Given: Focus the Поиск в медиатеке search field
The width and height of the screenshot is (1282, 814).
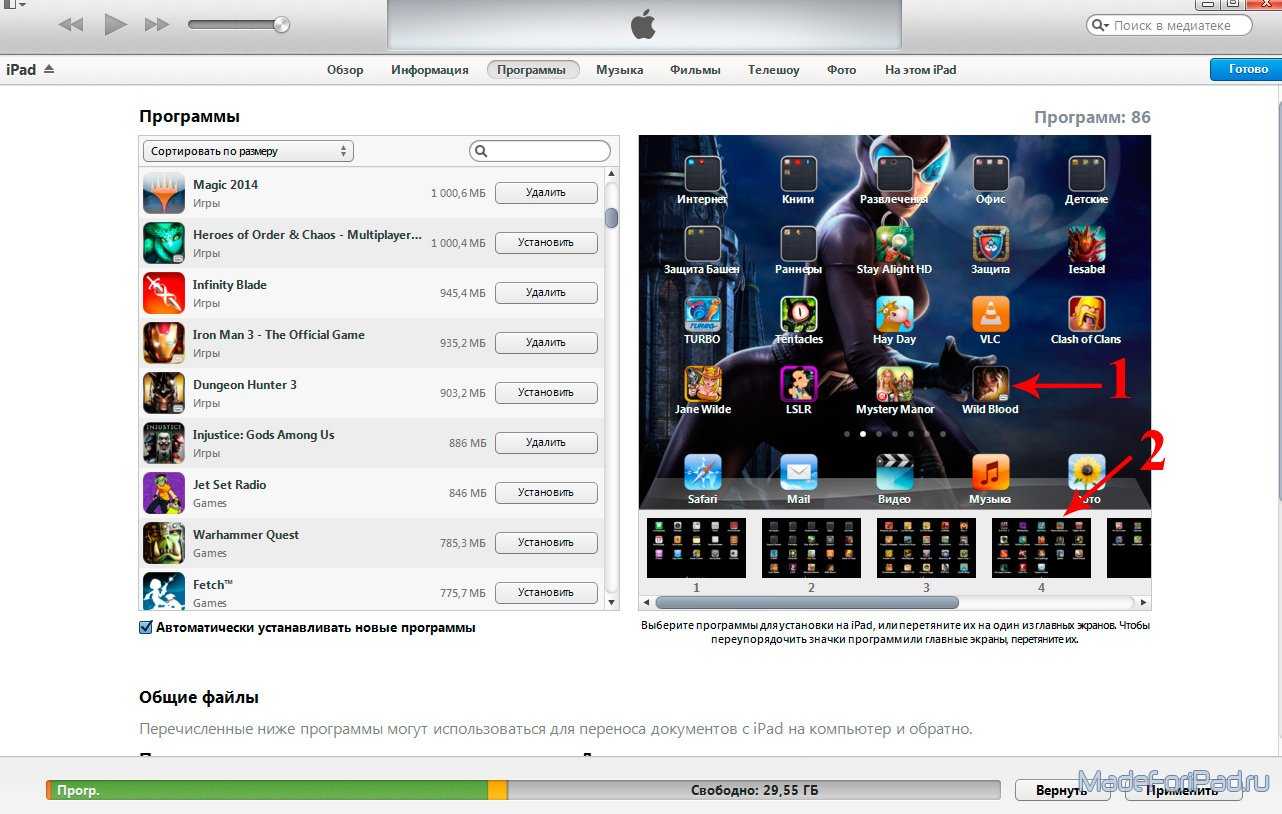Looking at the screenshot, I should pos(1169,25).
